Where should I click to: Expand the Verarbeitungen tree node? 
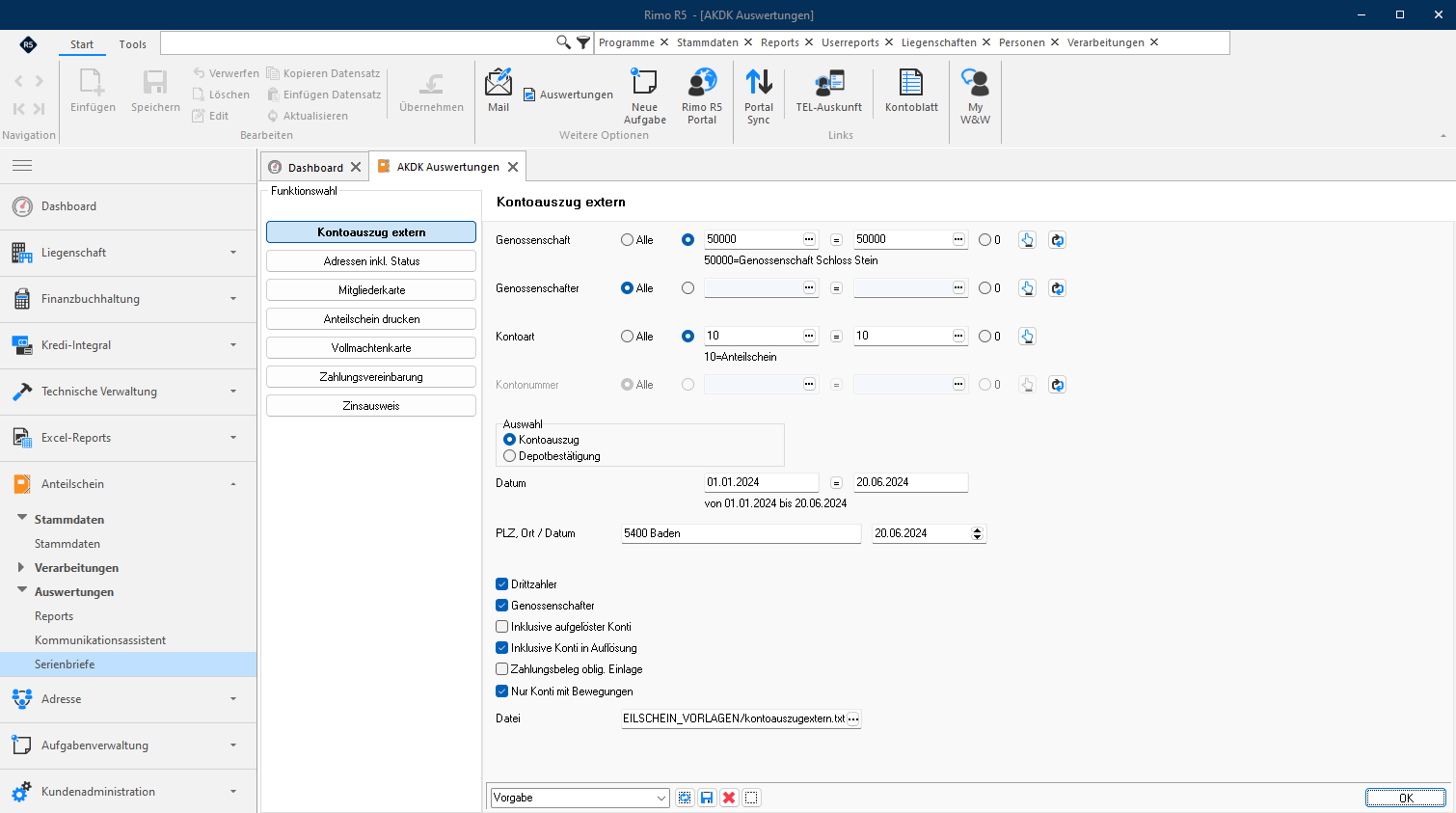coord(21,567)
